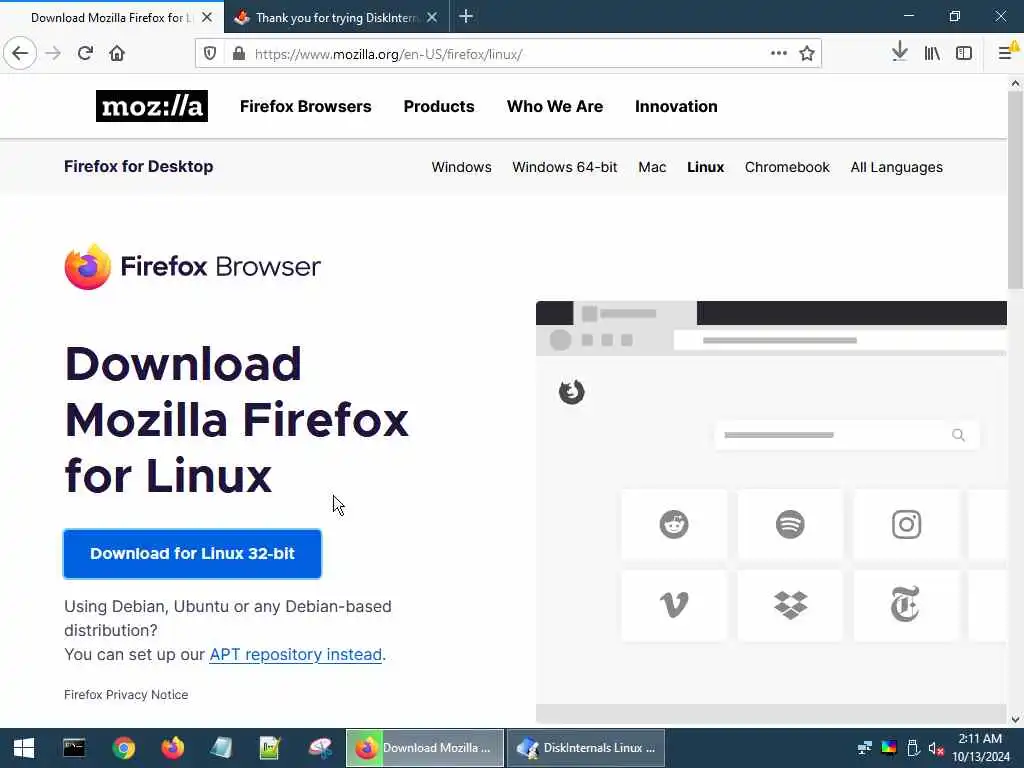Open the notepad-like taskbar icon
This screenshot has height=768, width=1024.
coord(221,748)
